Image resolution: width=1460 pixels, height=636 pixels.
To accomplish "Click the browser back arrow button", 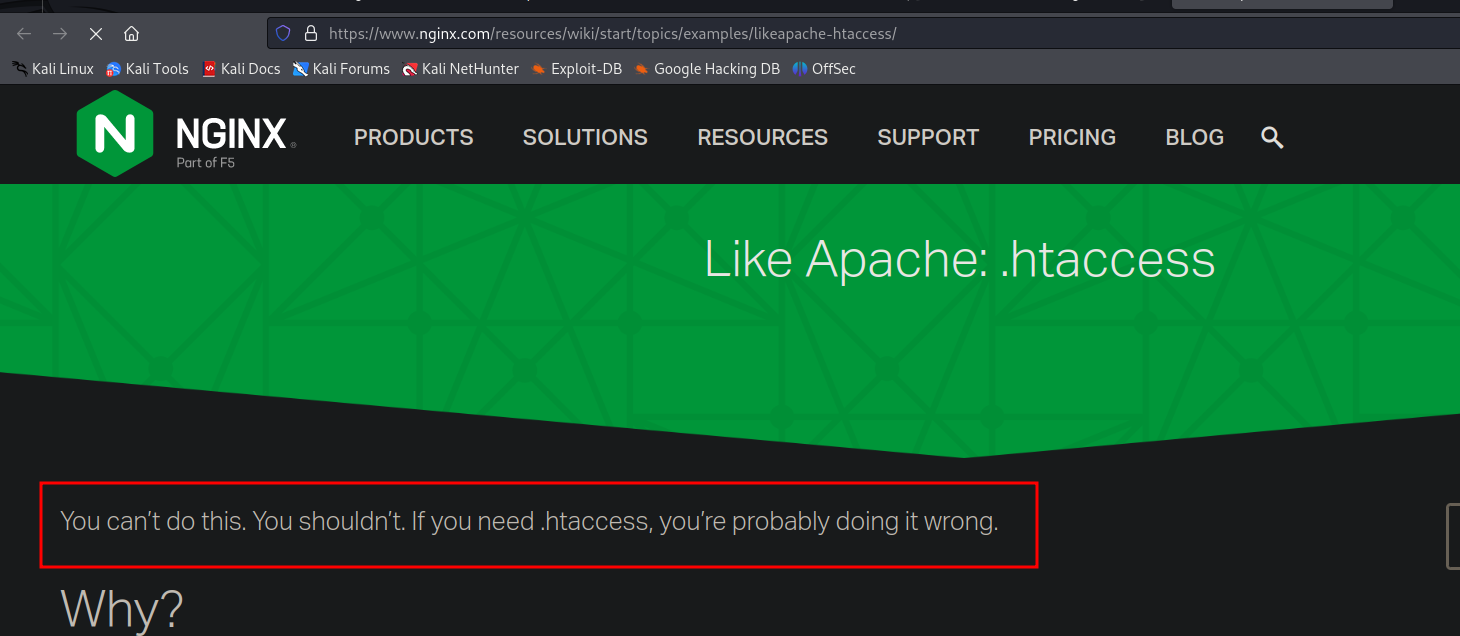I will (x=24, y=34).
